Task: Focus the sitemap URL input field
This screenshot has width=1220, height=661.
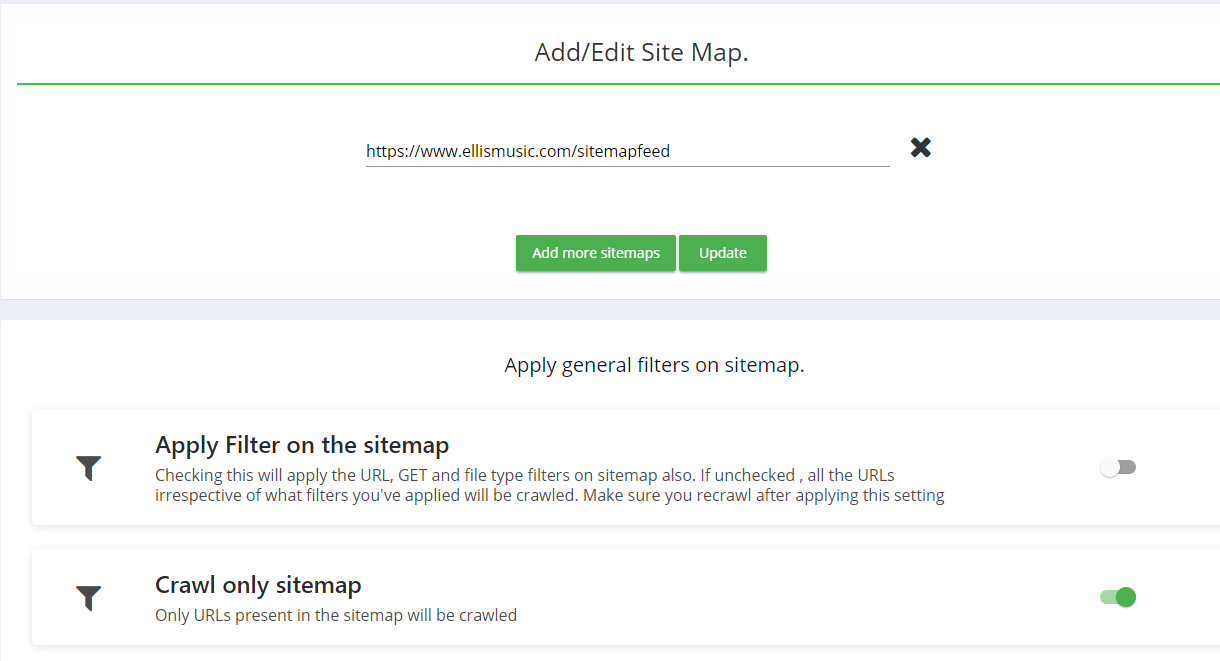Action: 627,152
